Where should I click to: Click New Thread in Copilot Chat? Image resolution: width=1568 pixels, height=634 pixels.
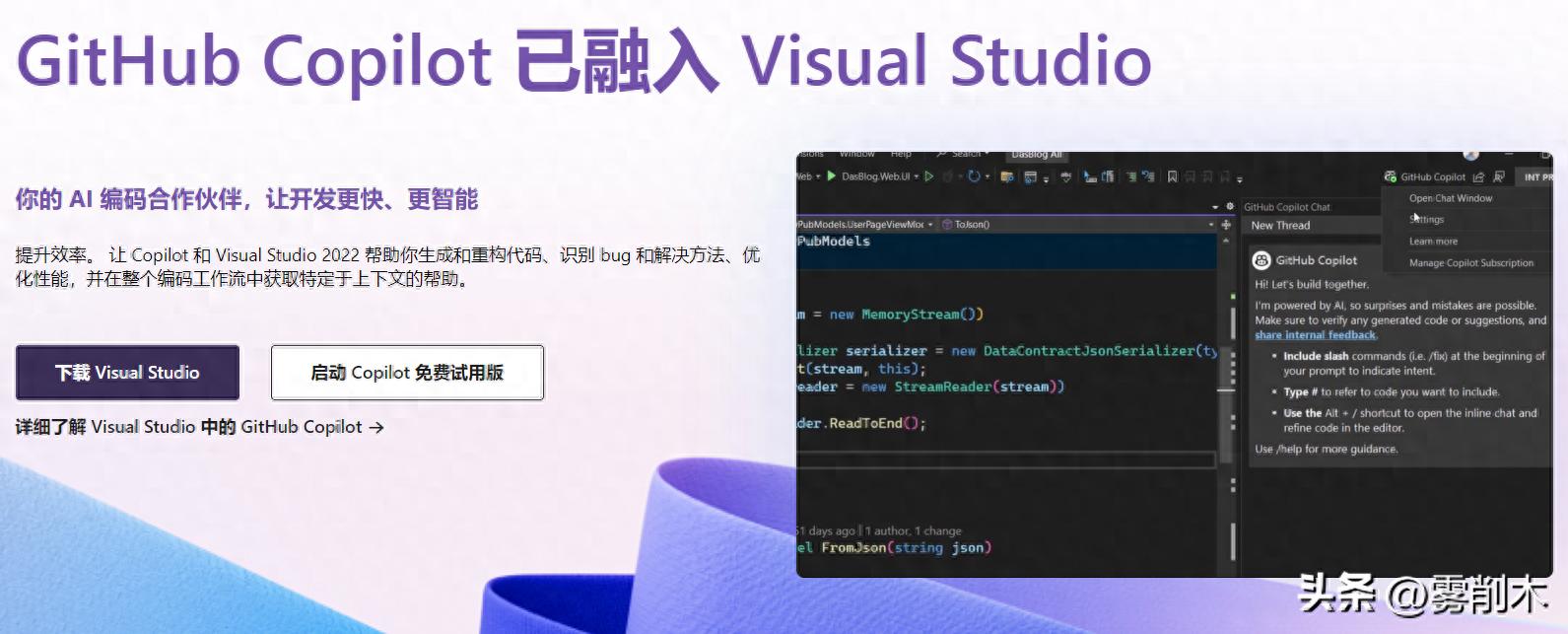tap(1280, 226)
